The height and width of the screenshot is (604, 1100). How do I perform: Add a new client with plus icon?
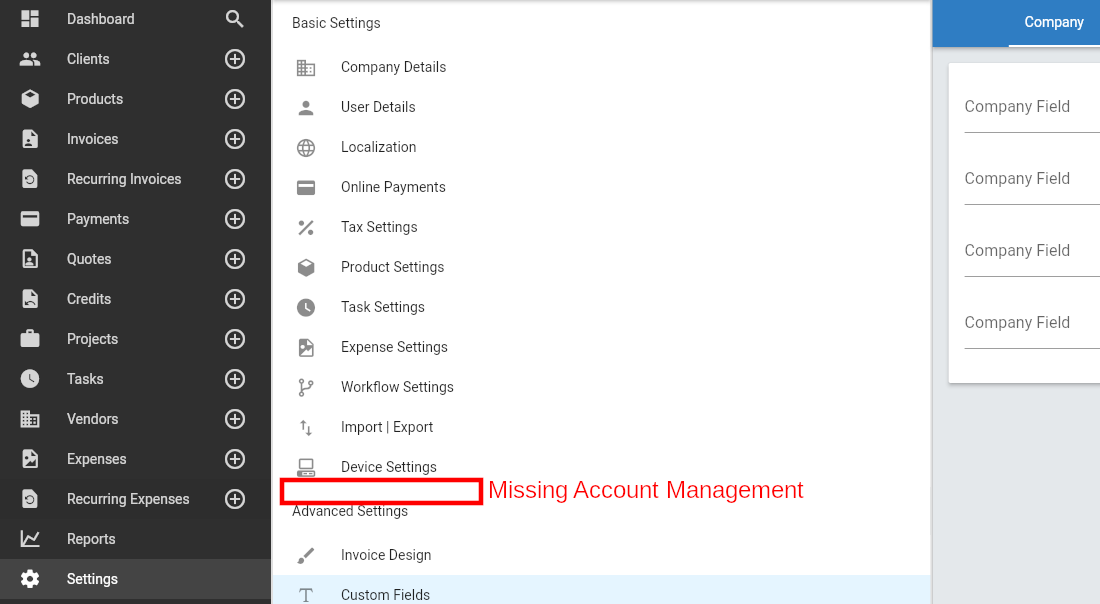234,59
